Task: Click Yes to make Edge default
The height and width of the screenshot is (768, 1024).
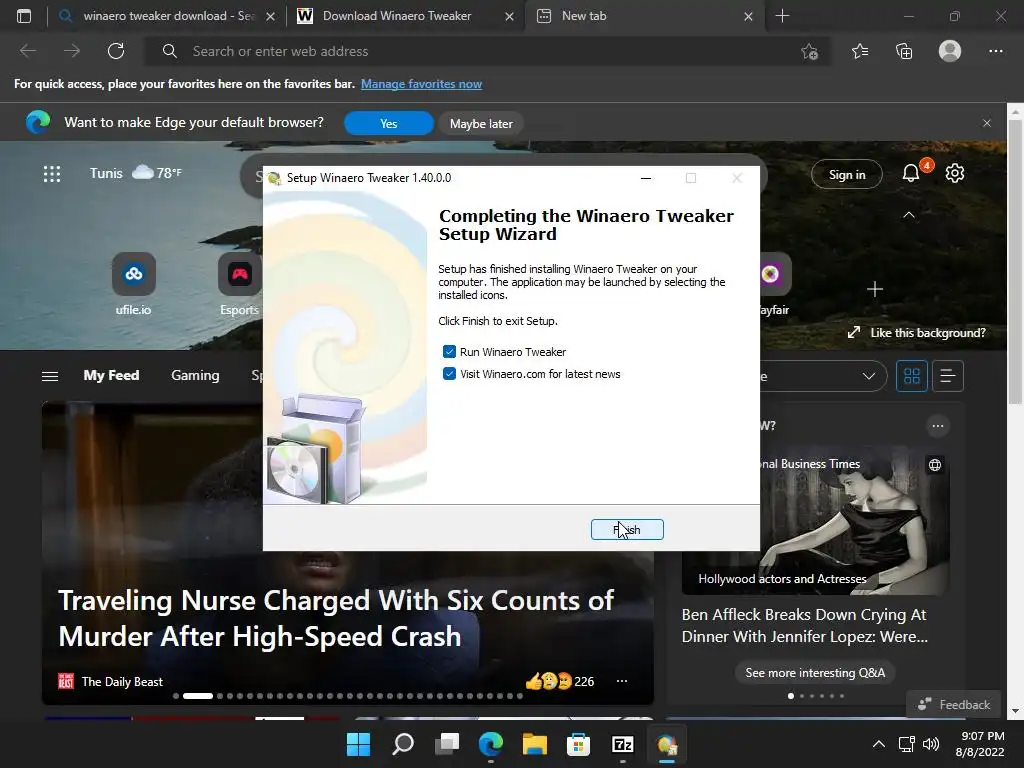Action: pyautogui.click(x=389, y=123)
